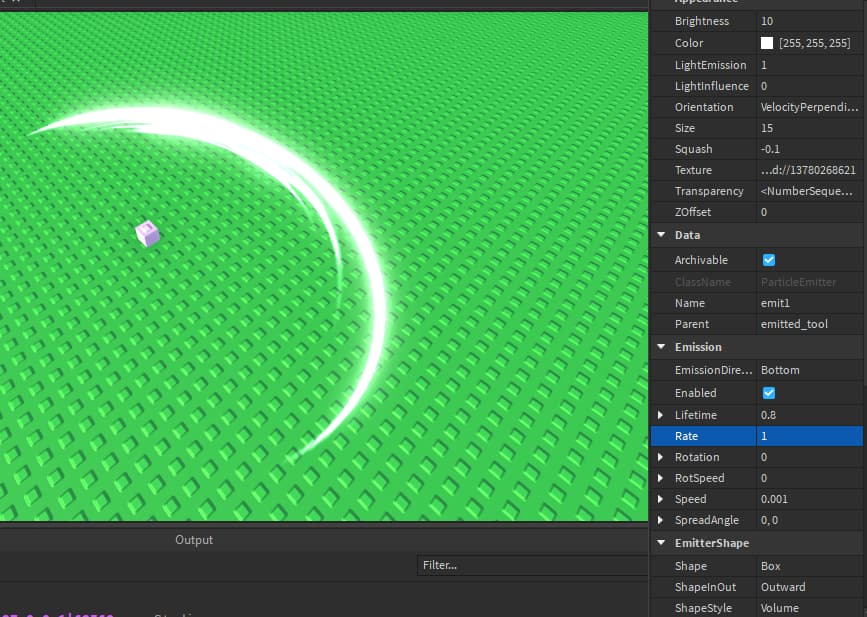
Task: Expand the RotSpeed property arrow
Action: (660, 478)
